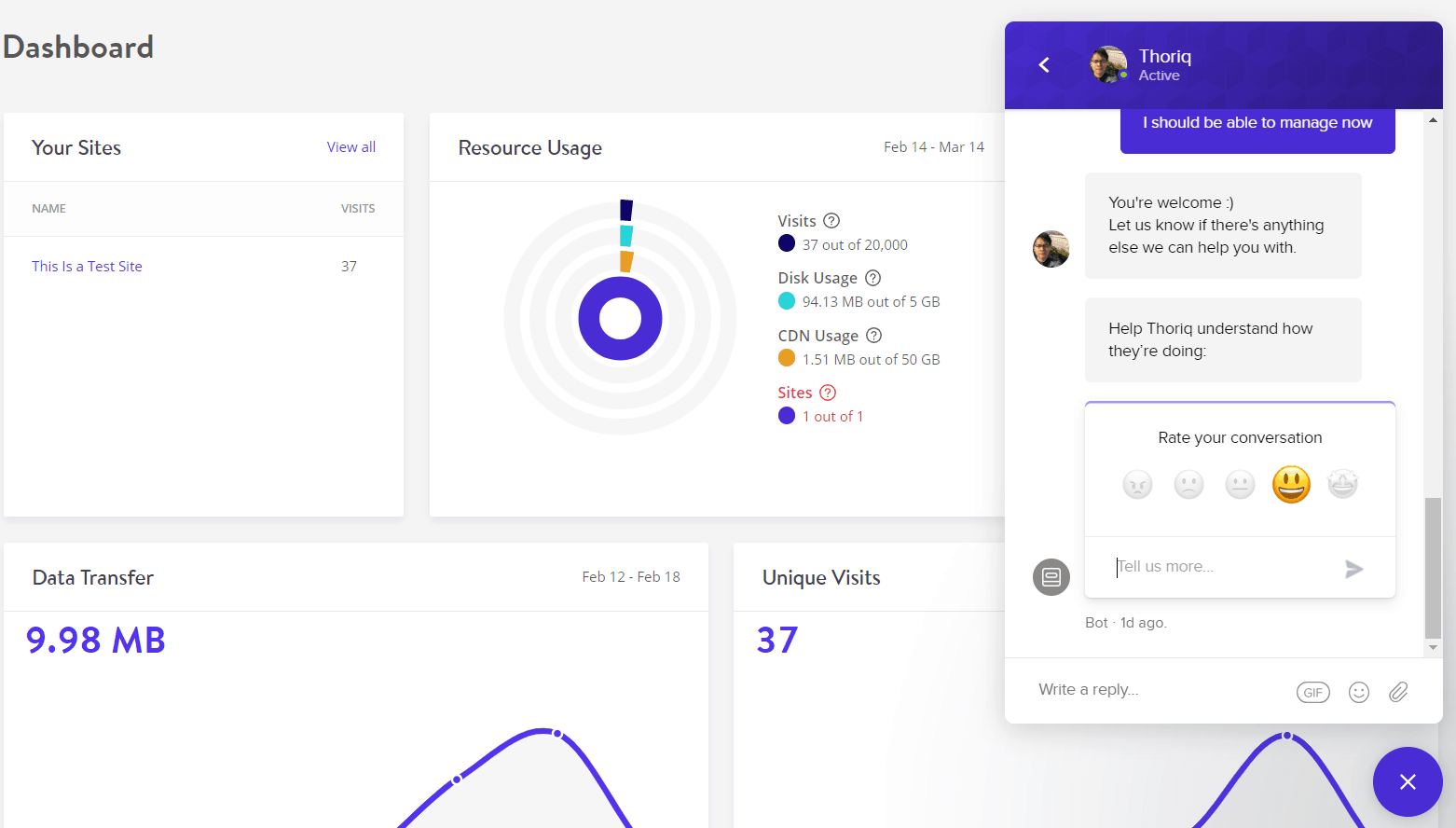The width and height of the screenshot is (1456, 828).
Task: Open help tooltip for CDN Usage
Action: 873,335
